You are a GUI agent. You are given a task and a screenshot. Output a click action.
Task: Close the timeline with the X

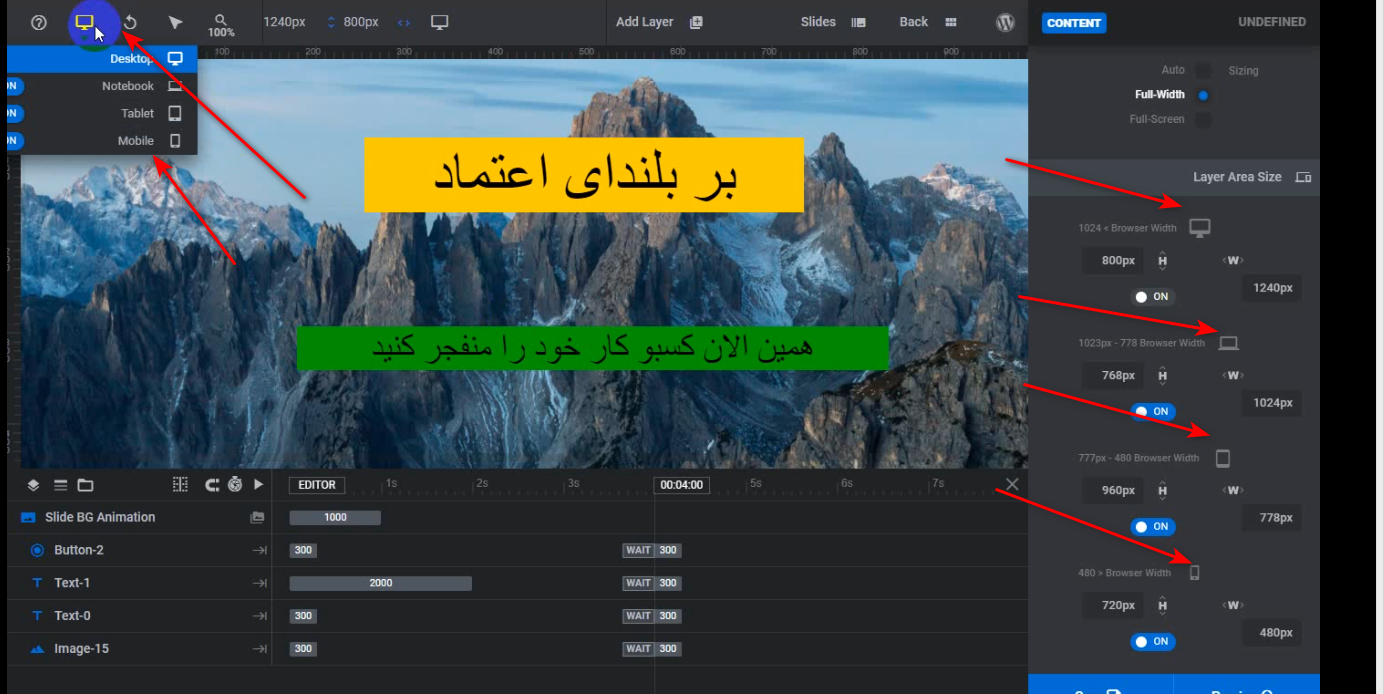1012,484
